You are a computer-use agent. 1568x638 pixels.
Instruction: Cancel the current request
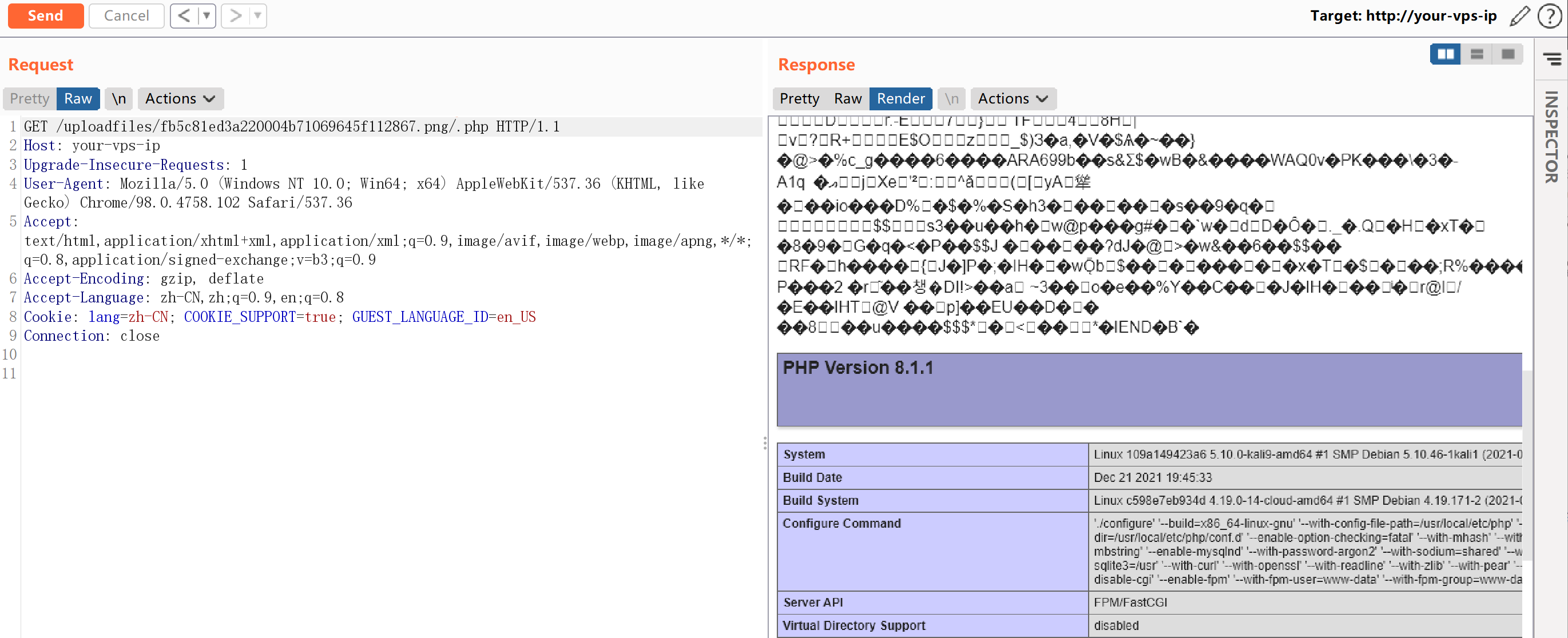click(x=126, y=16)
